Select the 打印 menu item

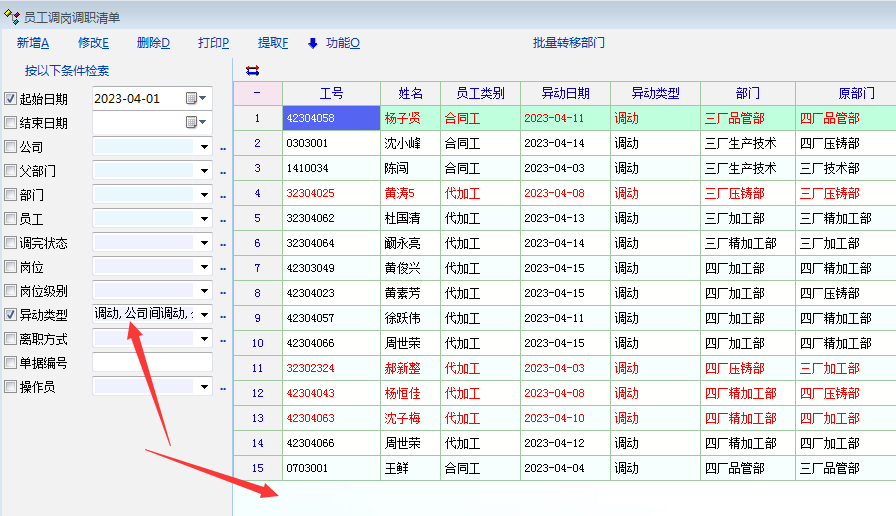pyautogui.click(x=213, y=43)
